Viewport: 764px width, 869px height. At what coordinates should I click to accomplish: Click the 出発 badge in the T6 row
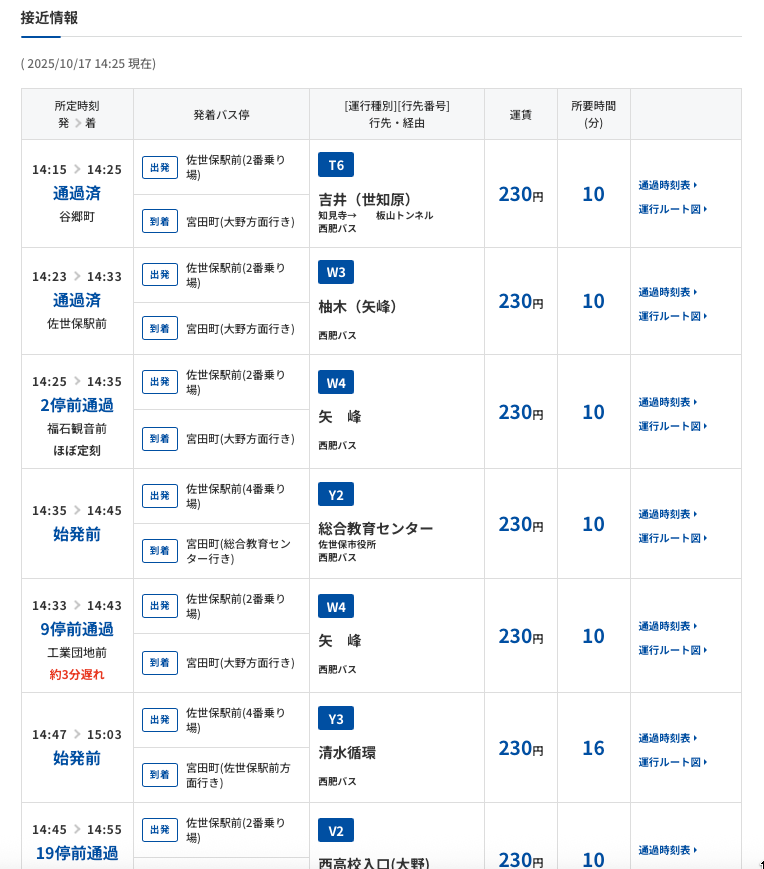pyautogui.click(x=160, y=167)
